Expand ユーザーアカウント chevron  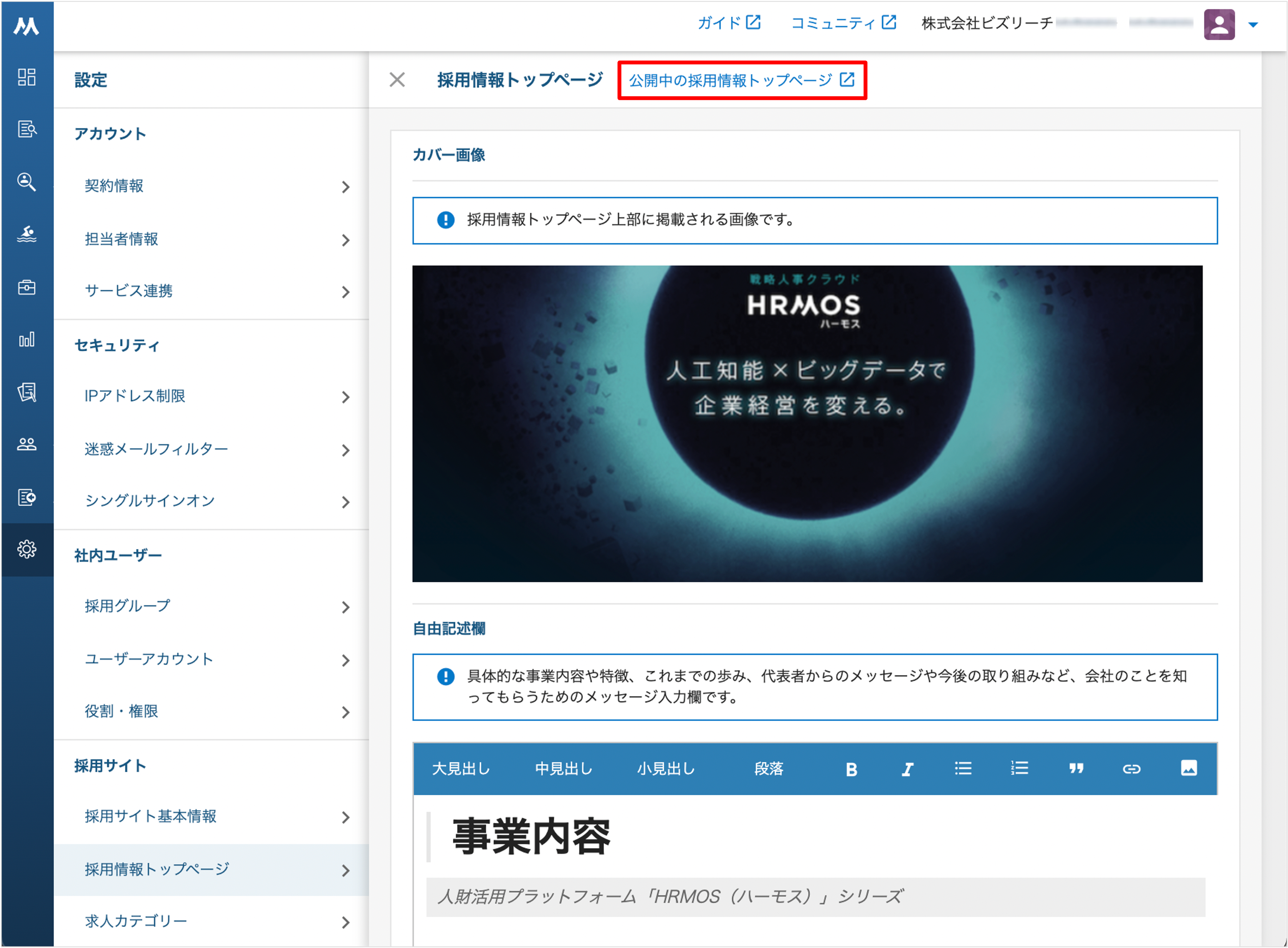tap(346, 660)
